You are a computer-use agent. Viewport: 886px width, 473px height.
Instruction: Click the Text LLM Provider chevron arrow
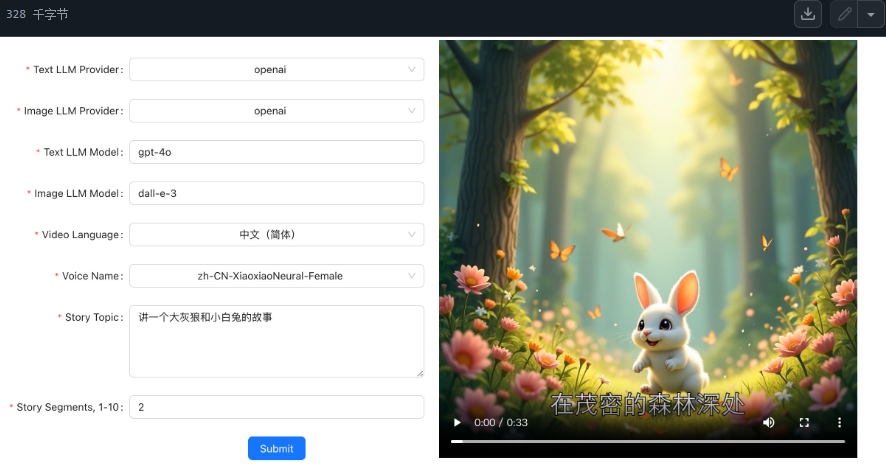[x=411, y=70]
